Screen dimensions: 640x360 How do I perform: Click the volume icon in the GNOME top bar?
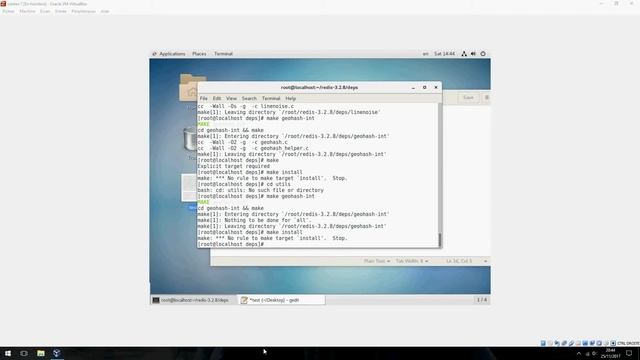tap(473, 54)
